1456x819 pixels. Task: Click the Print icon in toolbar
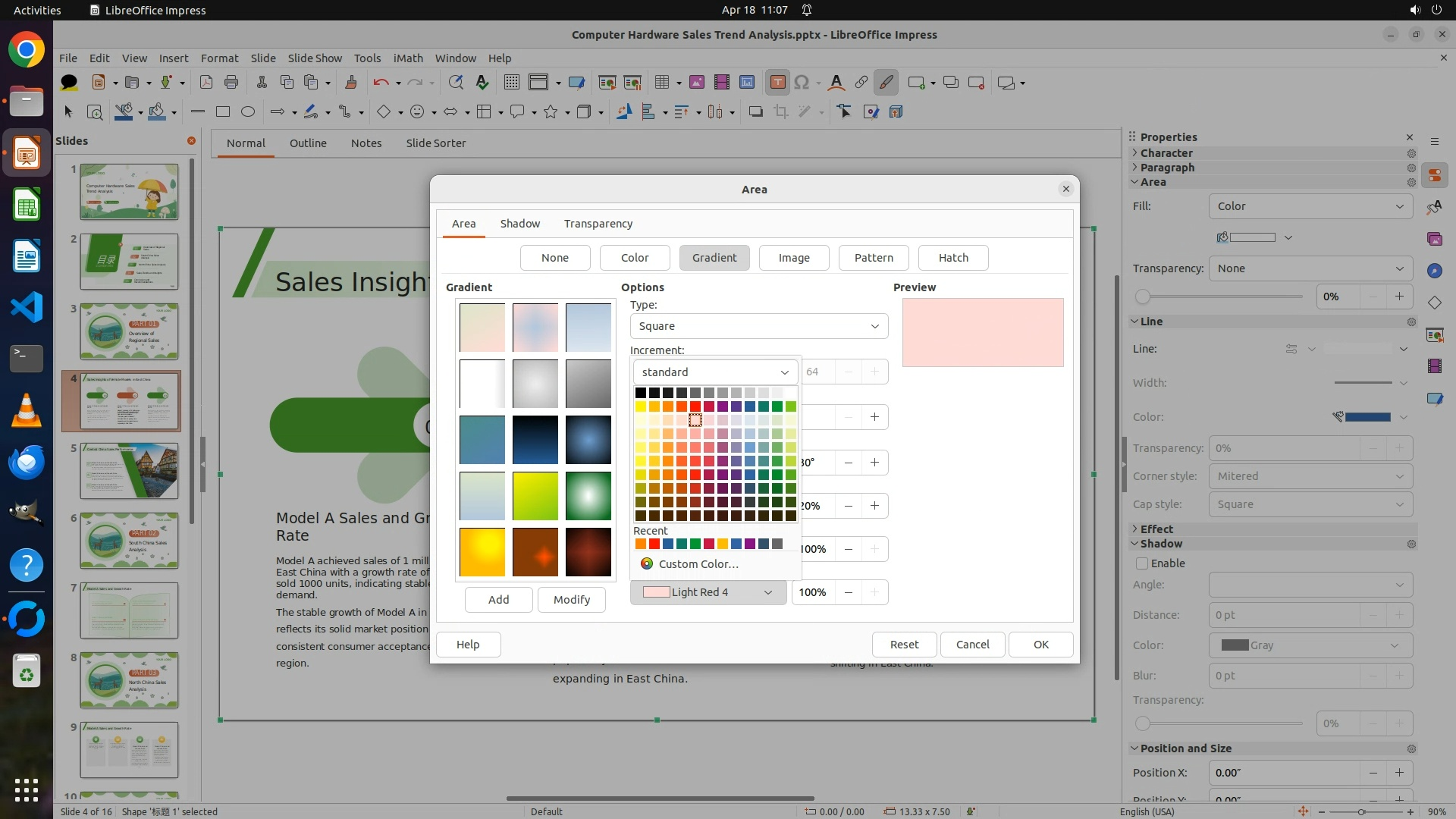tap(231, 83)
